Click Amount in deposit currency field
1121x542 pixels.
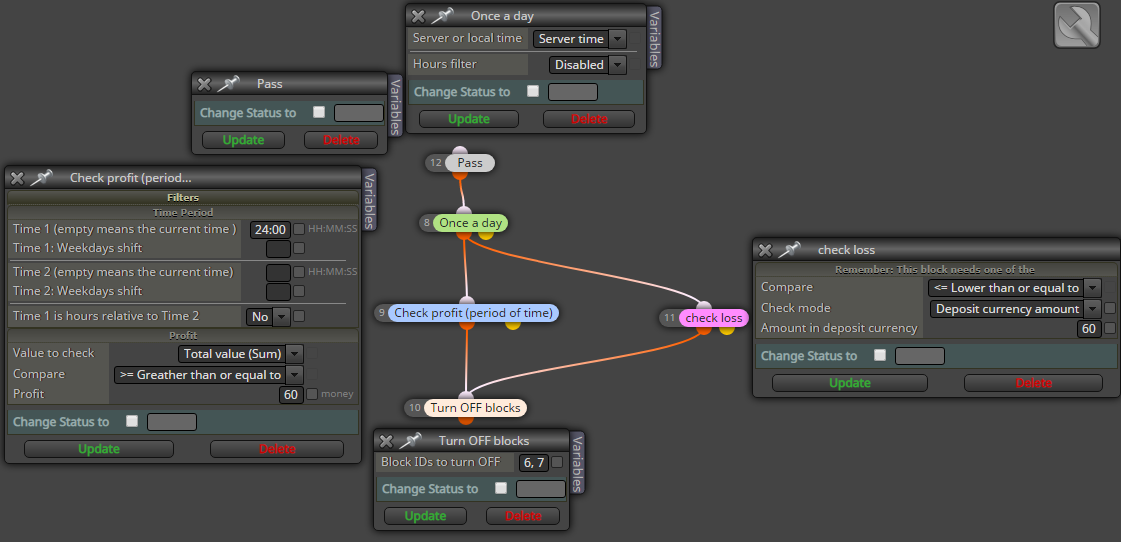click(x=1089, y=328)
